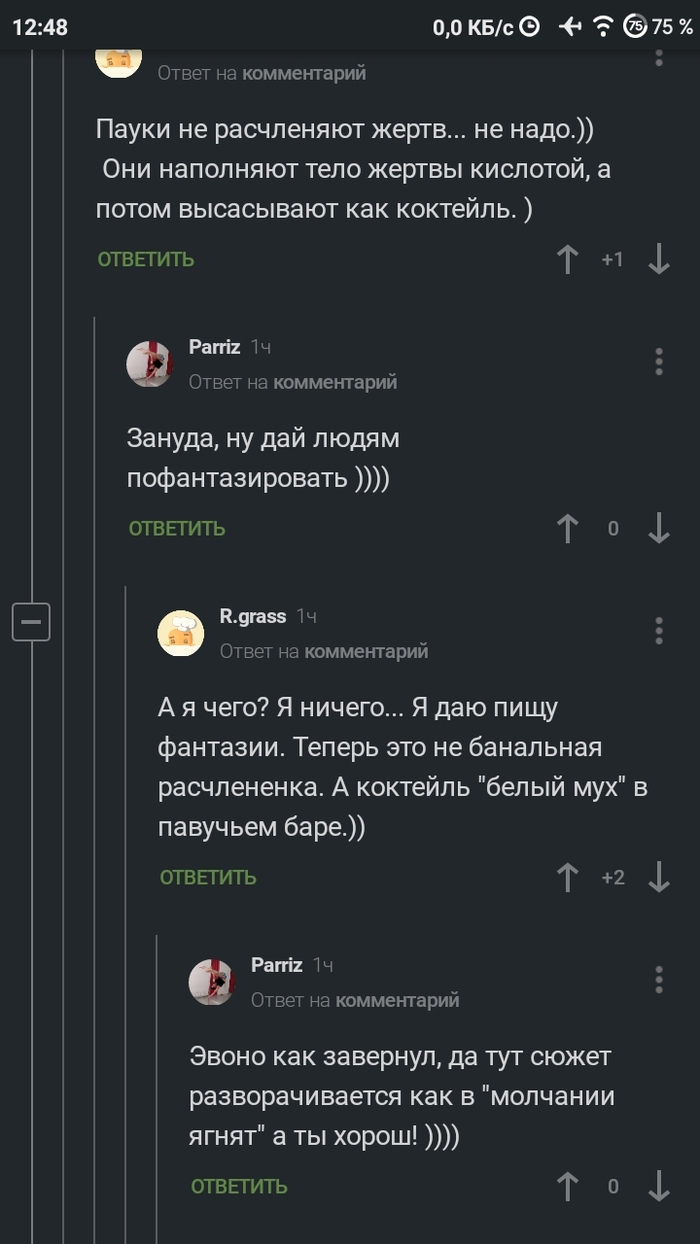Tap the battery indicator showing 75%

(634, 27)
